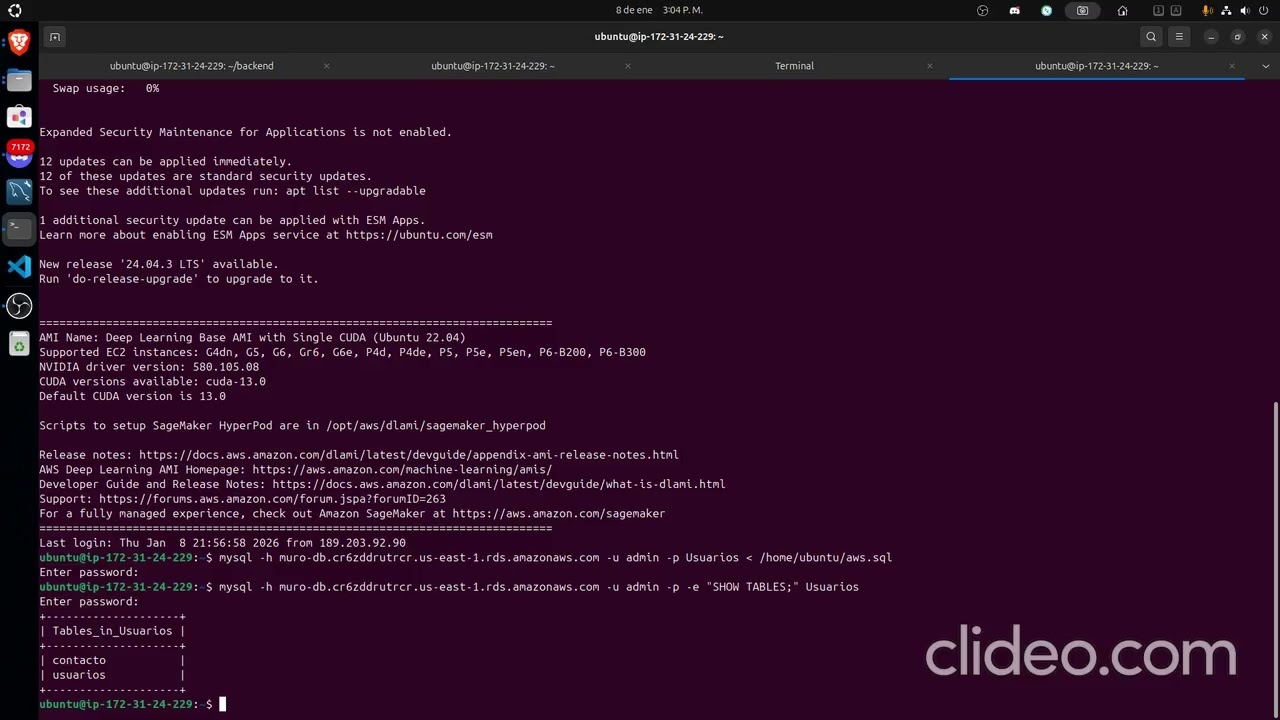Click the OBS tray indicator in the top bar

pyautogui.click(x=983, y=10)
